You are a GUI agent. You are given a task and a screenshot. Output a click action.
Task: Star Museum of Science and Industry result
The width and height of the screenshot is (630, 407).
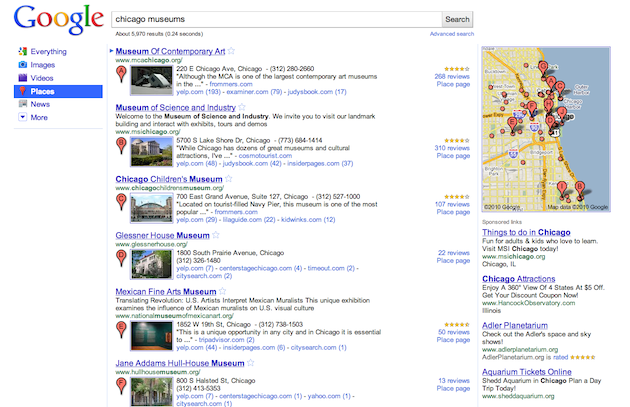241,107
